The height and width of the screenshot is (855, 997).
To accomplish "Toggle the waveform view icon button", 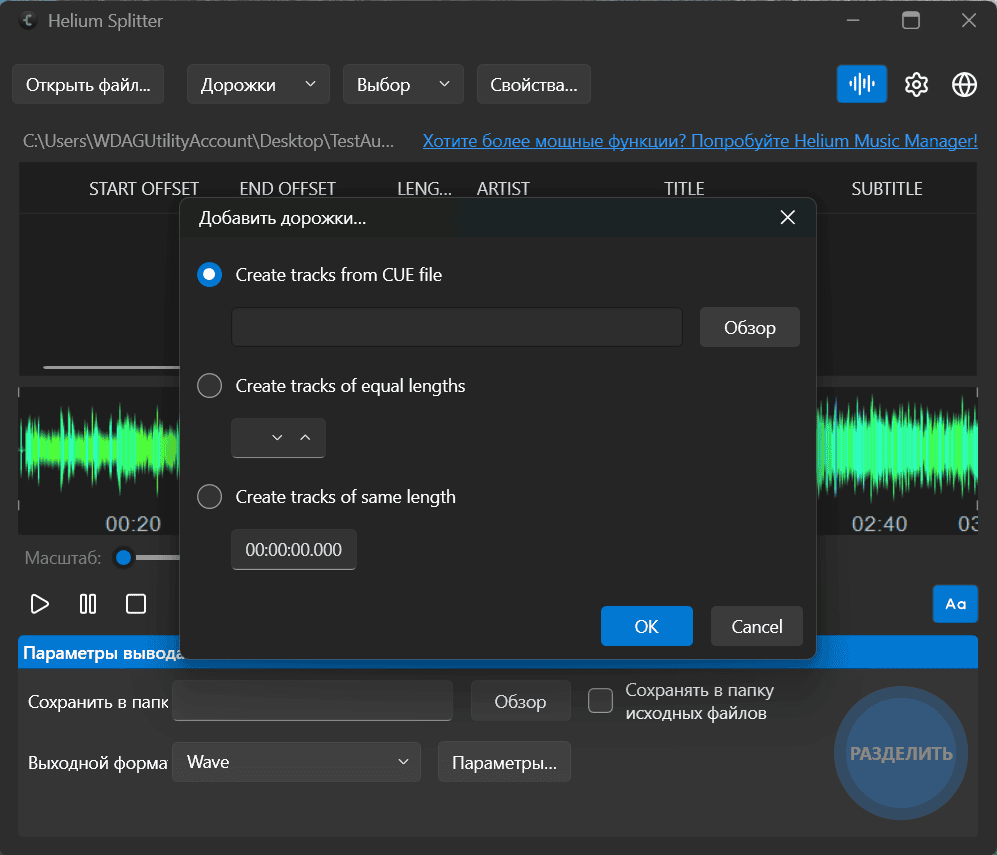I will pos(862,83).
